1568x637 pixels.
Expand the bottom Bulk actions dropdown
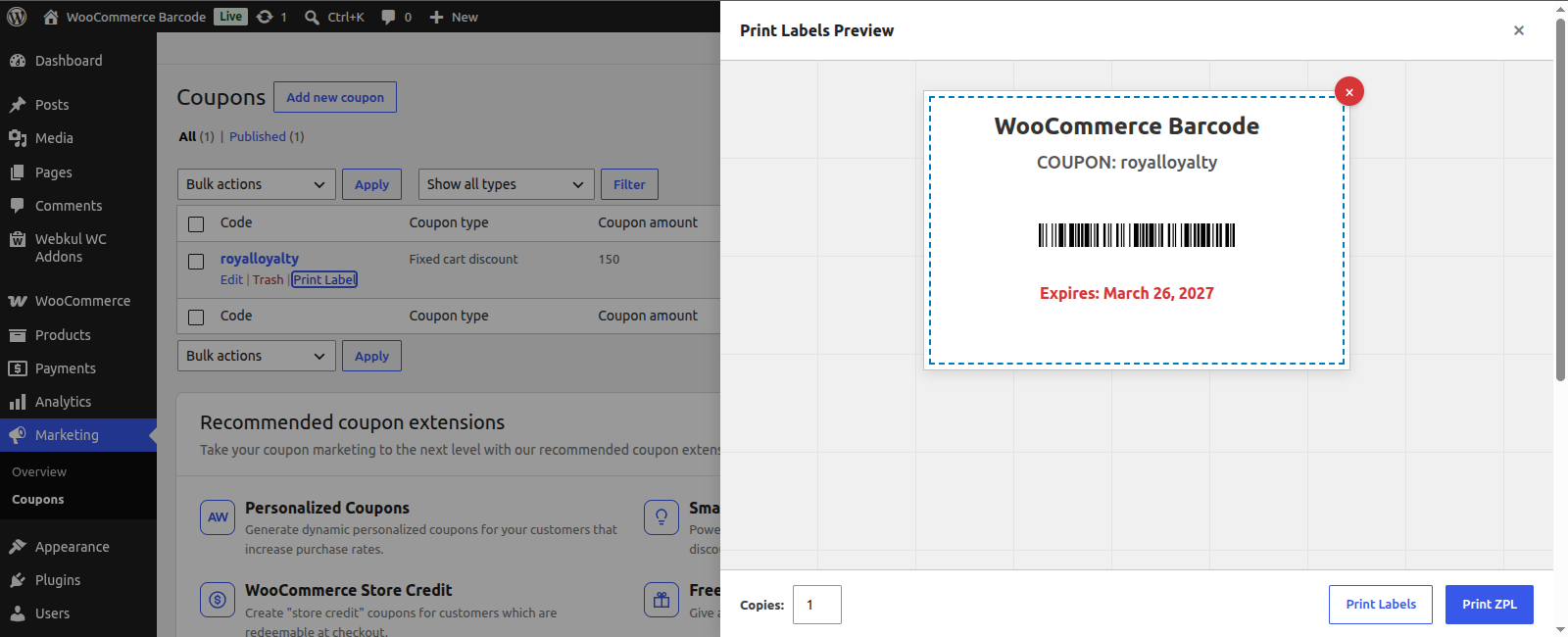pyautogui.click(x=257, y=356)
